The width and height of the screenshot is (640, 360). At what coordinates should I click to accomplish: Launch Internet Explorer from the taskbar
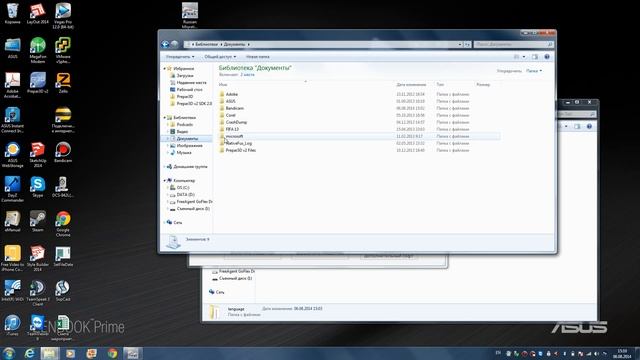29,353
